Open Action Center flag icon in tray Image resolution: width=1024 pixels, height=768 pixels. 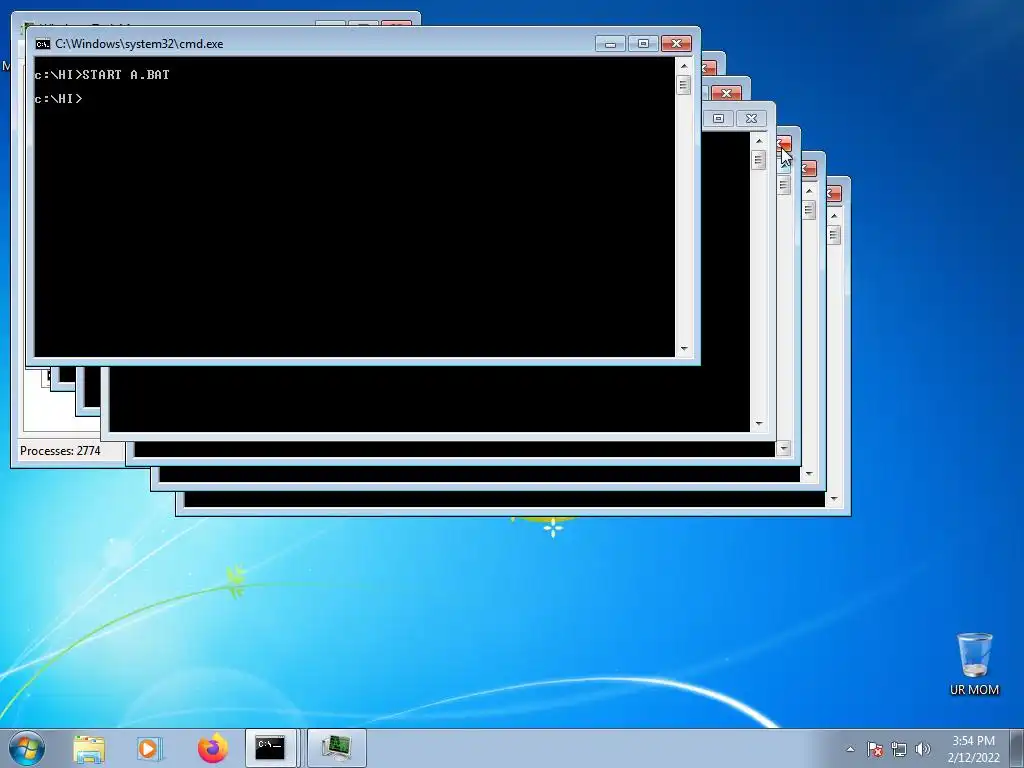(x=874, y=749)
